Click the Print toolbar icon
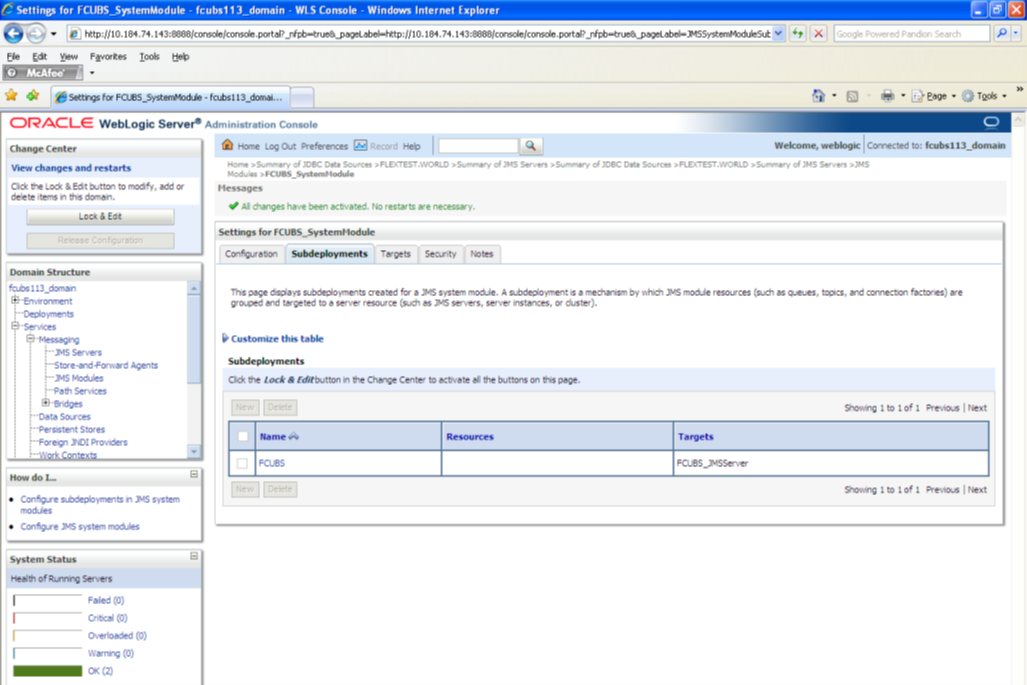 [x=887, y=96]
